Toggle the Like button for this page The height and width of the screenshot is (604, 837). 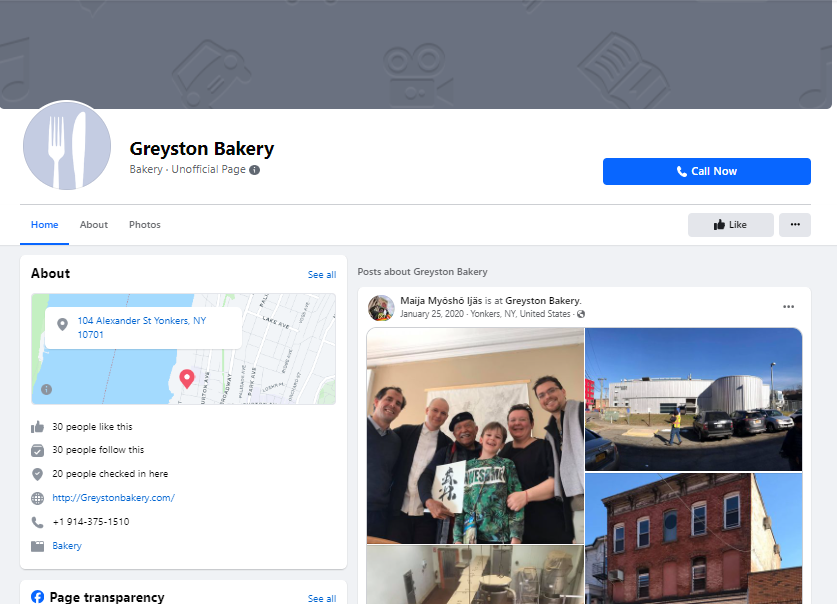[730, 225]
